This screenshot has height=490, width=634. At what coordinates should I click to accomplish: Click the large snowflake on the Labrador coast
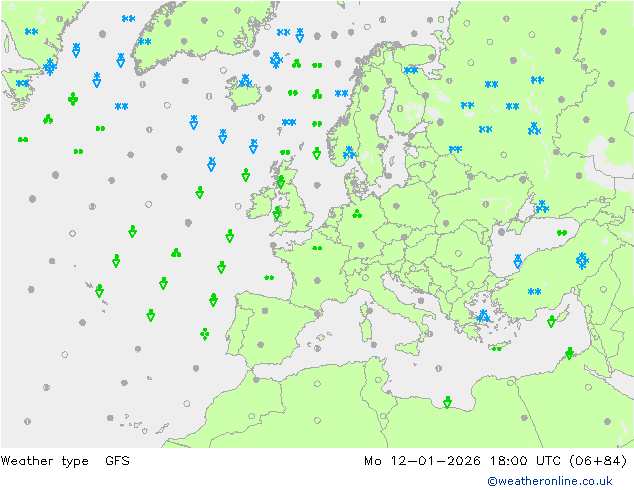50,67
